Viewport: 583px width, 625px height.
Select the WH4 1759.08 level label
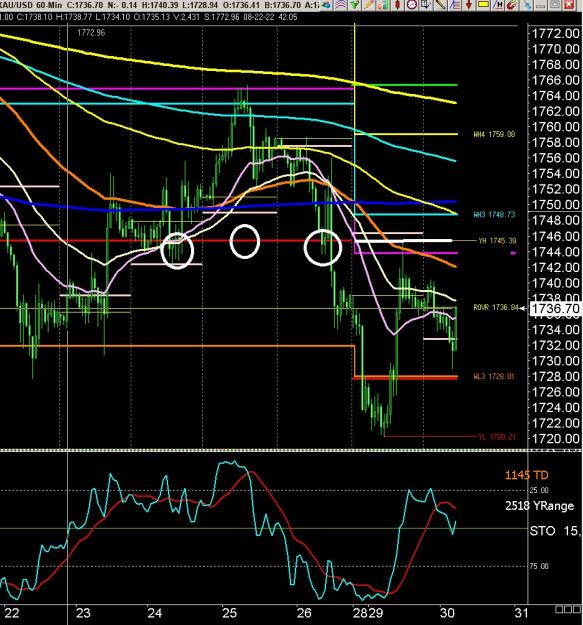tap(494, 134)
